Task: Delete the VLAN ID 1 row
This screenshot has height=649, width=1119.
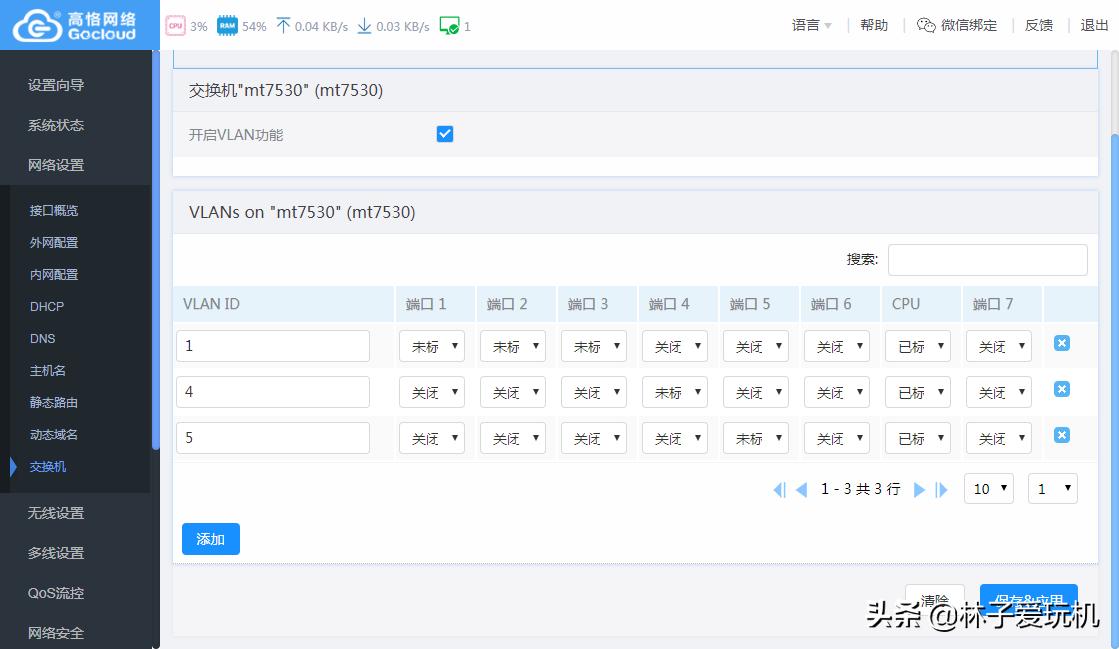Action: [x=1062, y=343]
